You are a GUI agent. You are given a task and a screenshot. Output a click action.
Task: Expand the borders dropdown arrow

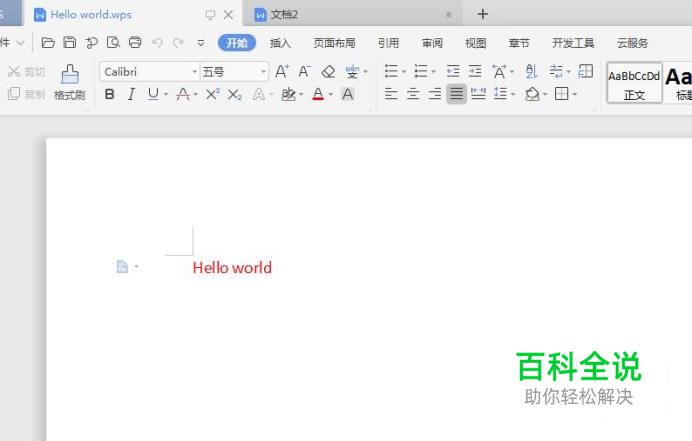tap(575, 94)
